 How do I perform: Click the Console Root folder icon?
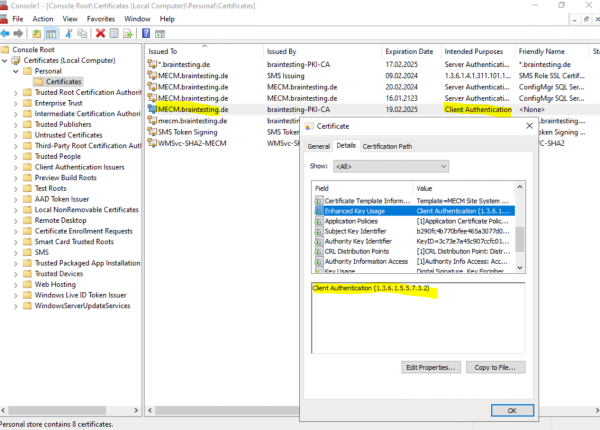[5, 49]
